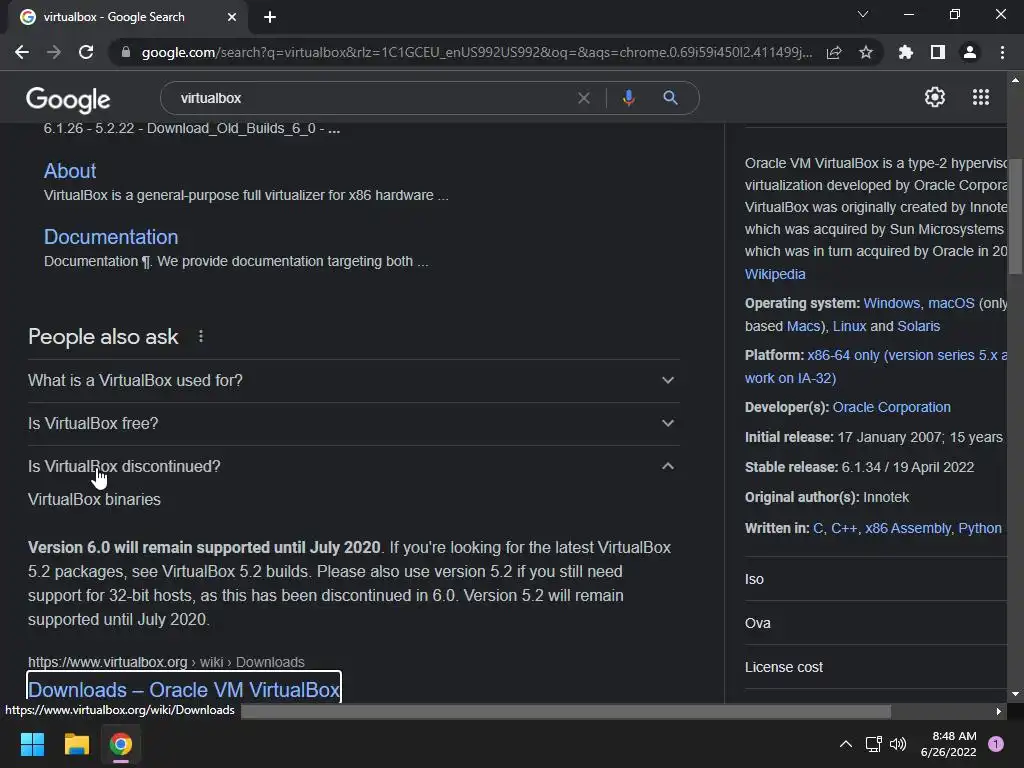Screen dimensions: 1024x768
Task: Open the Chrome three-dot menu
Action: (x=1002, y=52)
